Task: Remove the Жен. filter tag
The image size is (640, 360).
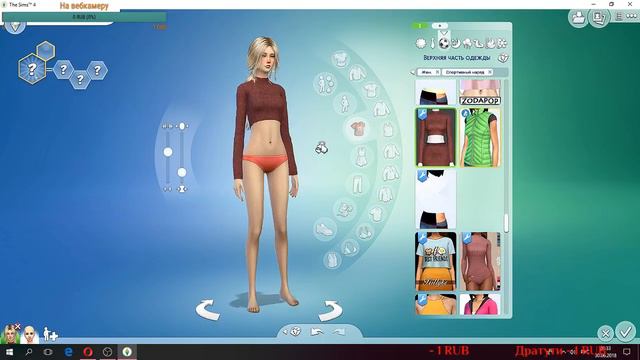Action: pos(437,72)
